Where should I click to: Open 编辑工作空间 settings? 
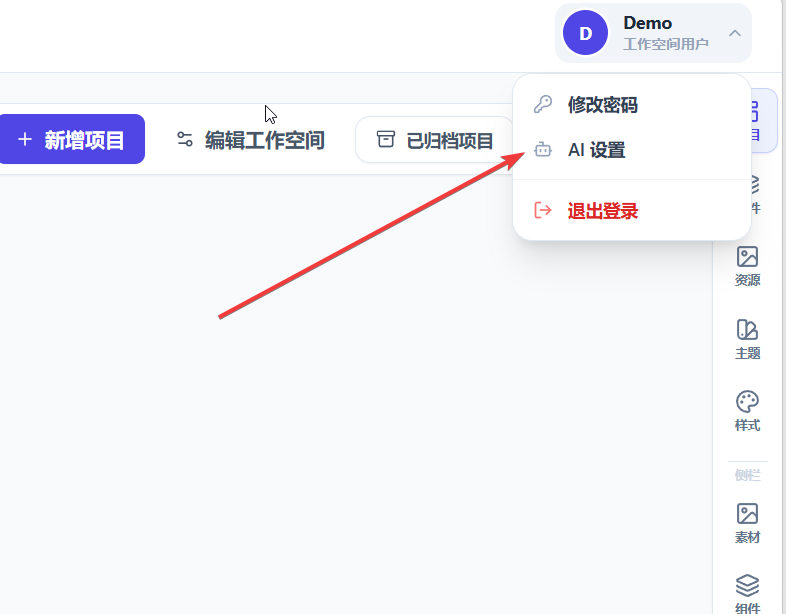251,140
